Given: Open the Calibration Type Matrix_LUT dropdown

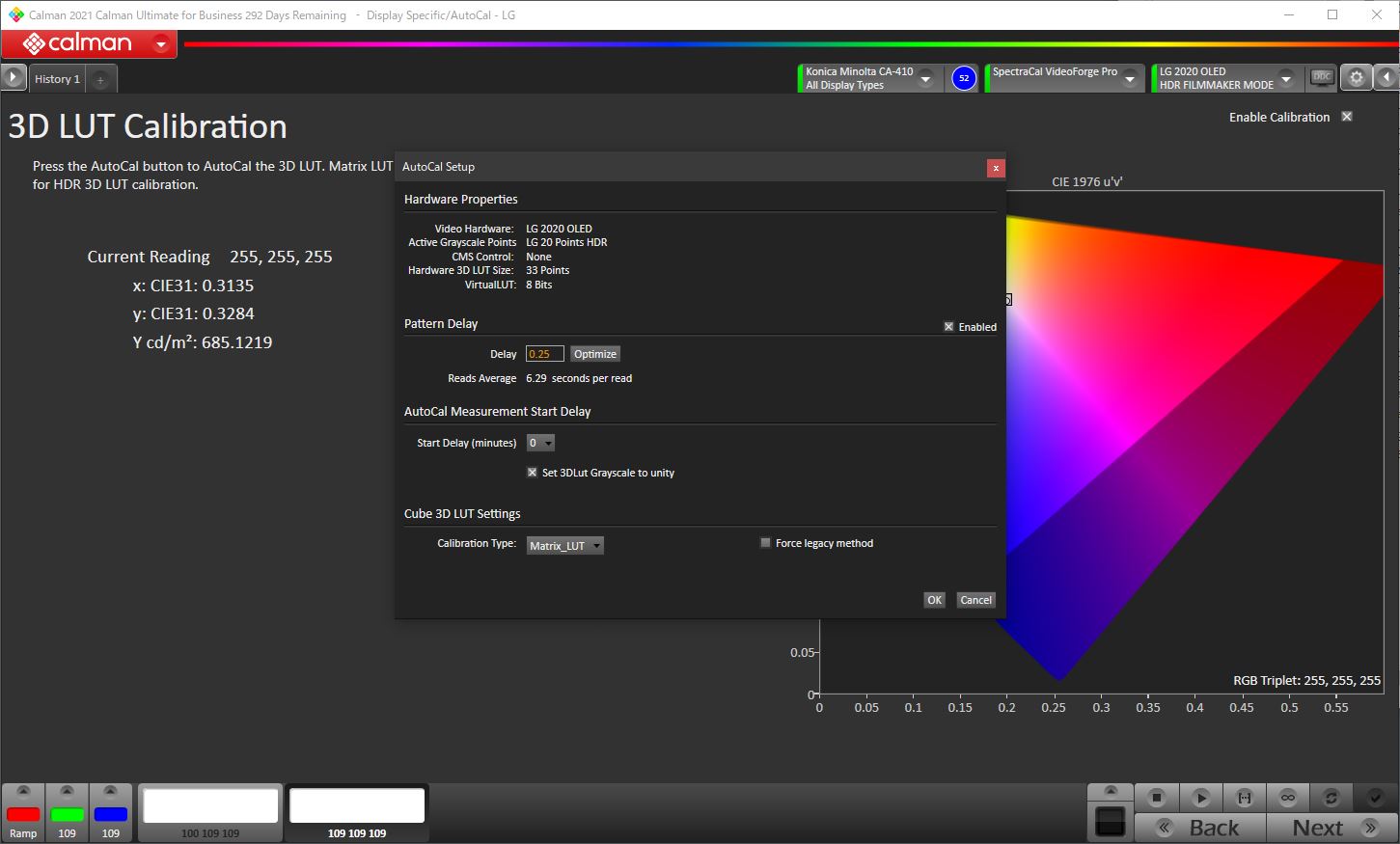Looking at the screenshot, I should click(565, 546).
